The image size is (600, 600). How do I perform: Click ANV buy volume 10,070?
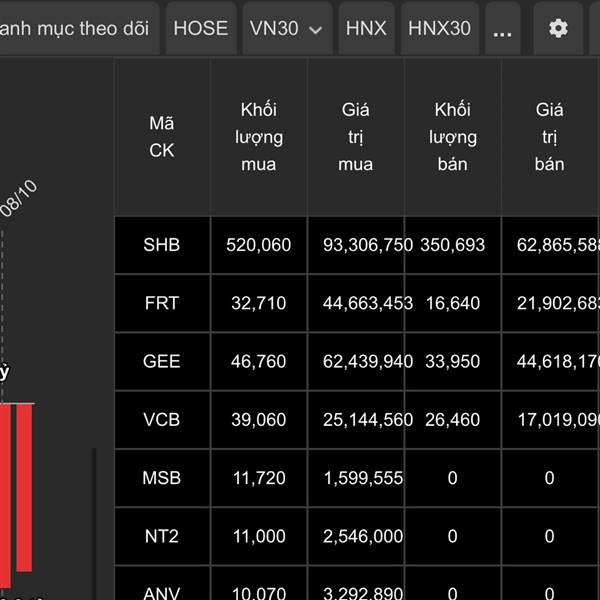[259, 593]
